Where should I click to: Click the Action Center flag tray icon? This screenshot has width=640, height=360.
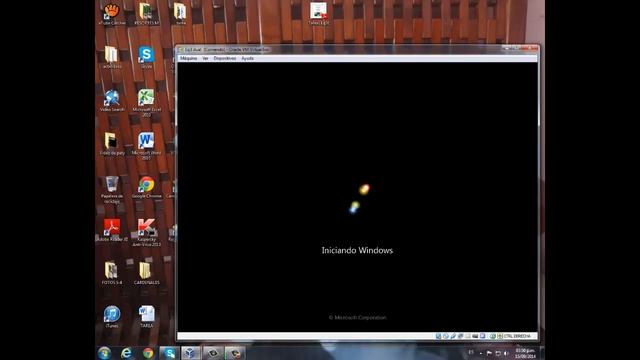489,353
